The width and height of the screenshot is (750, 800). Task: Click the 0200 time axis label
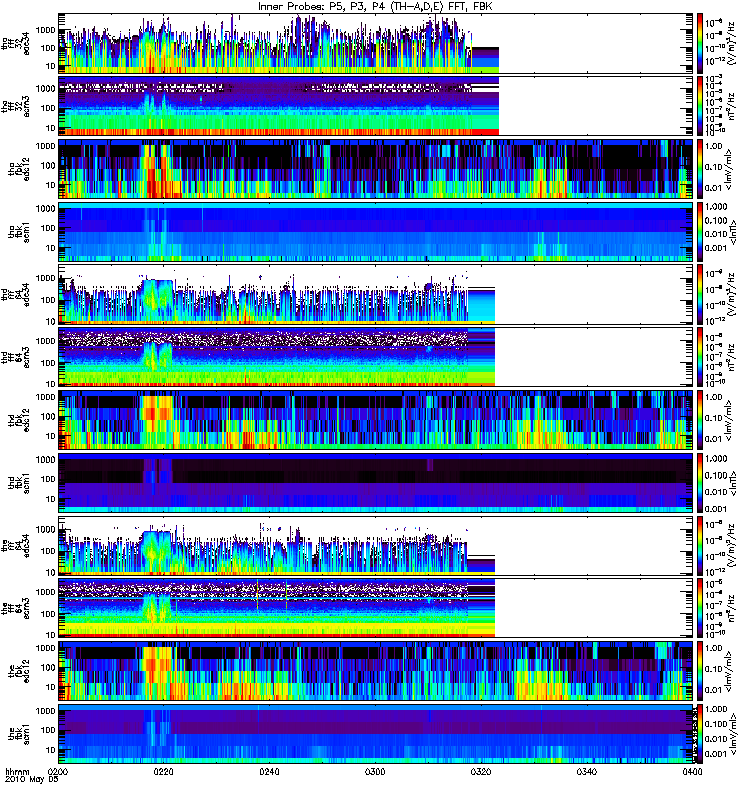(58, 772)
